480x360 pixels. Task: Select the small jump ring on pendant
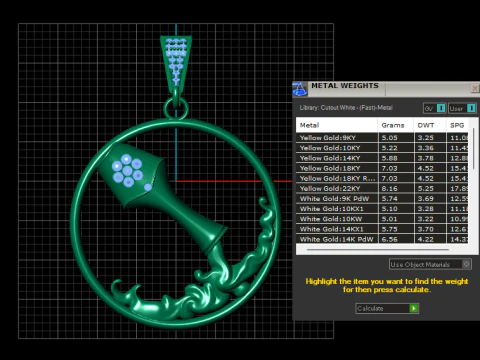(176, 109)
